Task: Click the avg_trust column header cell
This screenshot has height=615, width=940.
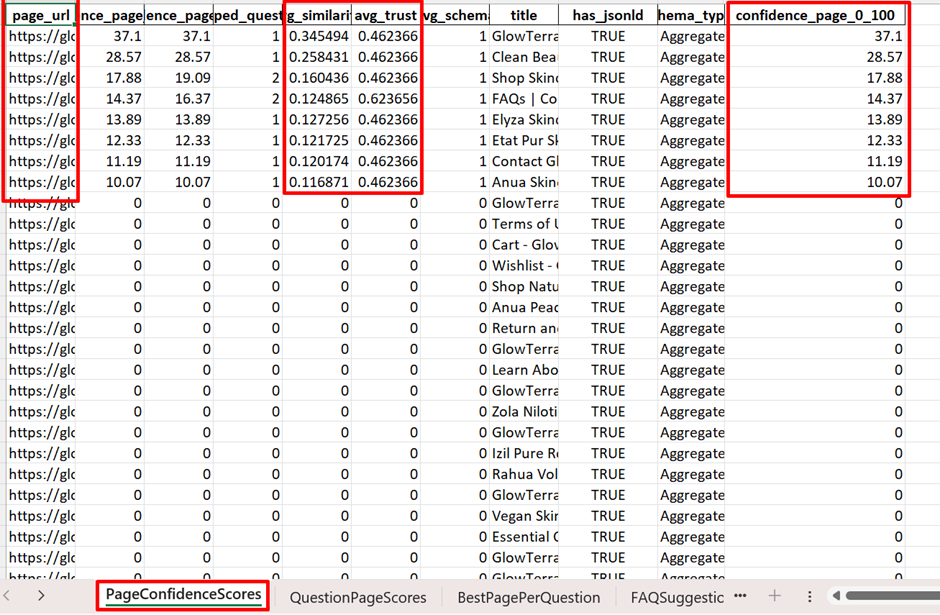Action: click(x=386, y=15)
